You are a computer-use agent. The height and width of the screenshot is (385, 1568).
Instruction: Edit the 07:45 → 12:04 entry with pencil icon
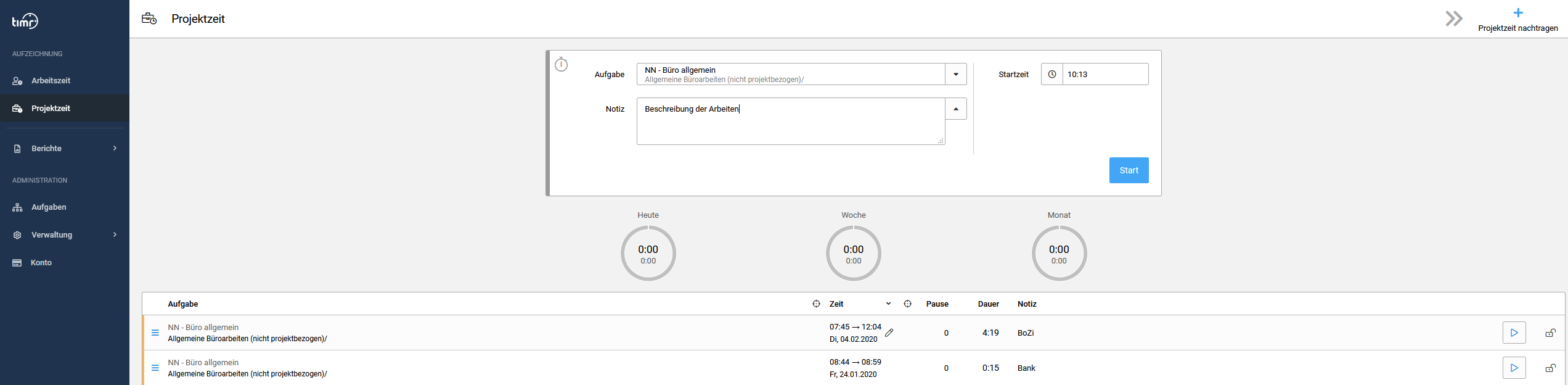(x=889, y=333)
